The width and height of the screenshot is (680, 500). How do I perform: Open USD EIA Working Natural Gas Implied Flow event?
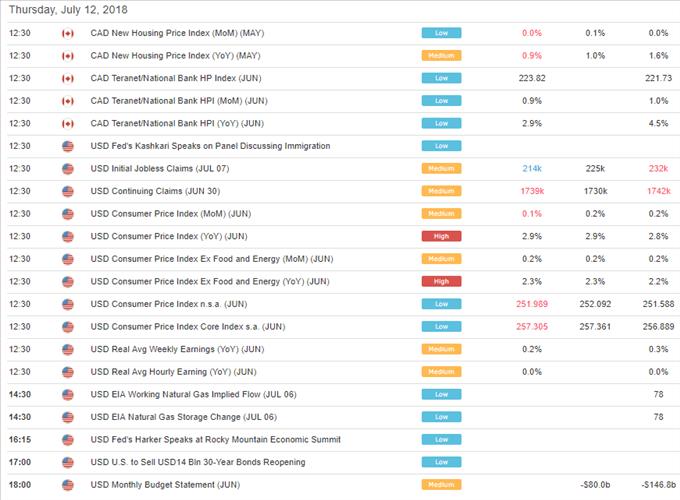click(194, 394)
